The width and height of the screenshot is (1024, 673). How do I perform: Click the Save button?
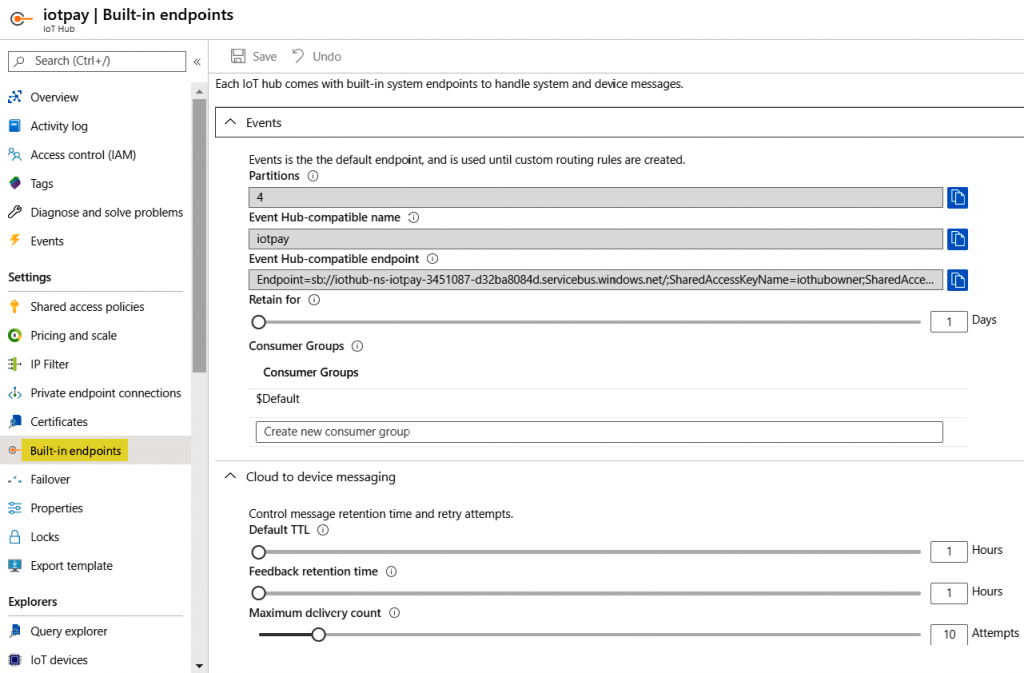pyautogui.click(x=254, y=57)
